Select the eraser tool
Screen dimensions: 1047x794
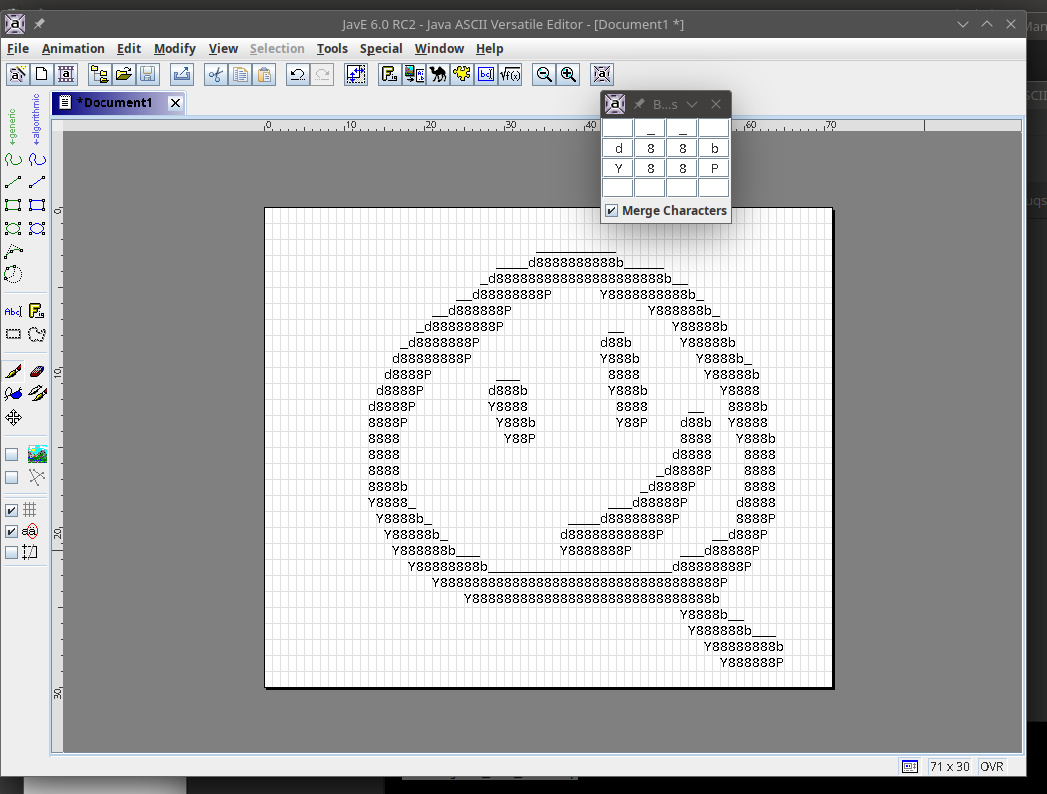tap(37, 371)
